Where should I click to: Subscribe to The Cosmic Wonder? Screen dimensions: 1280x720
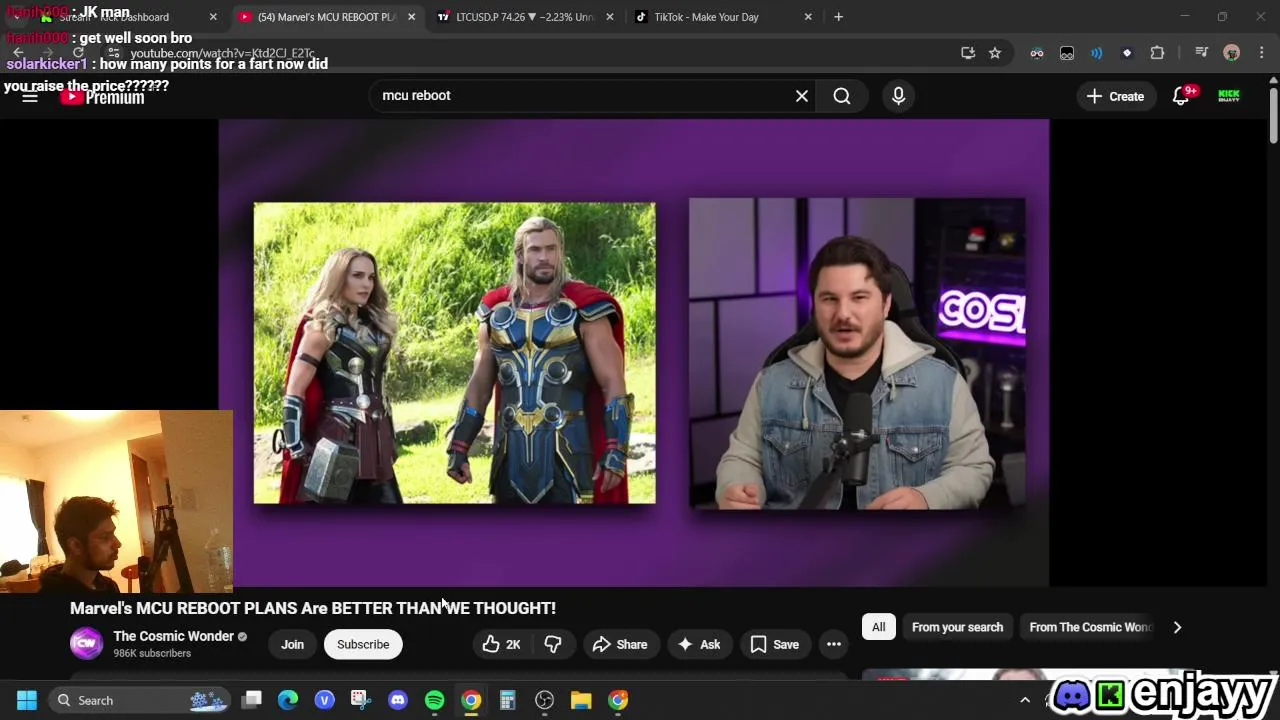pos(363,645)
